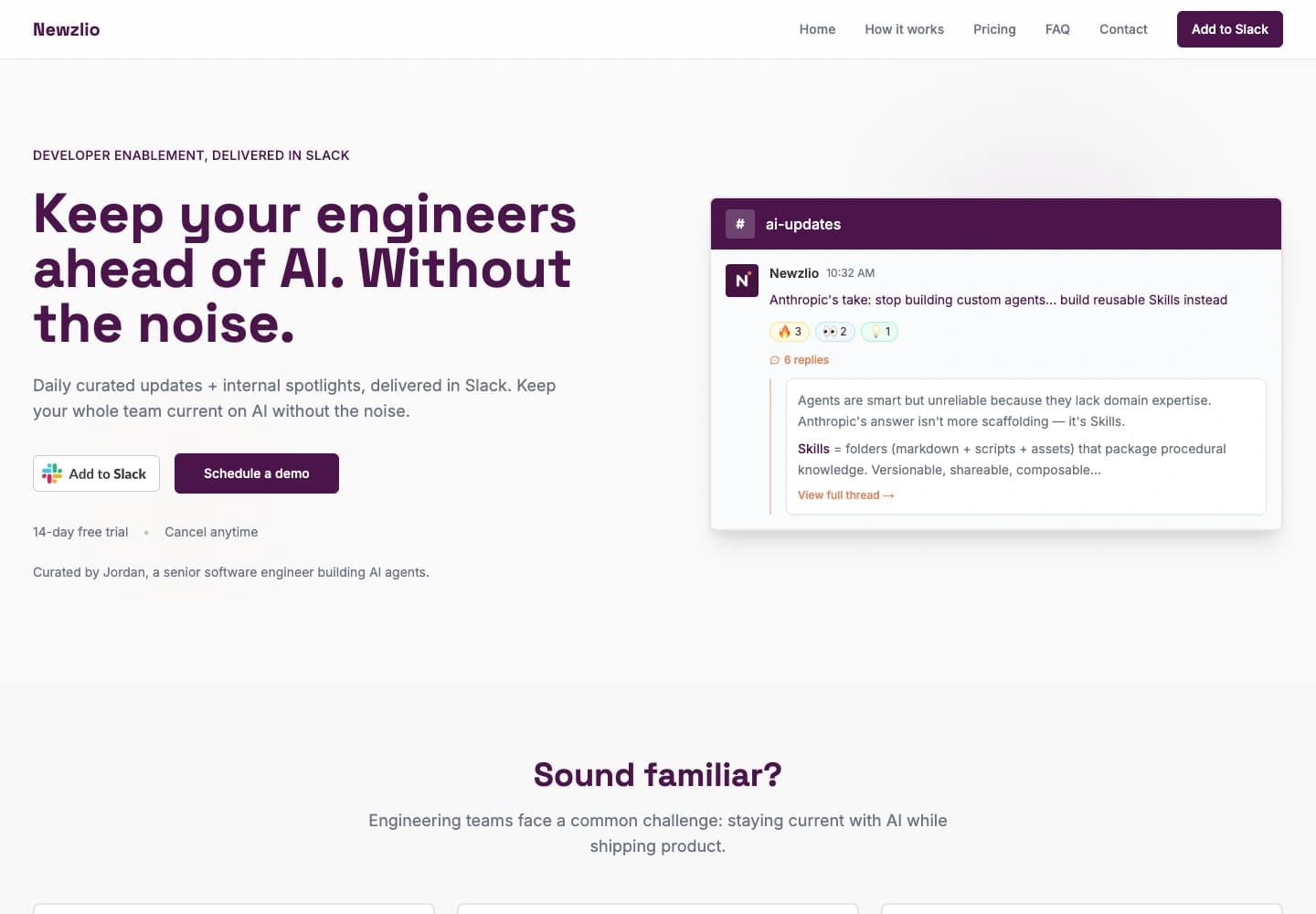
Task: Click the Curated by Jordan line
Action: 231,572
